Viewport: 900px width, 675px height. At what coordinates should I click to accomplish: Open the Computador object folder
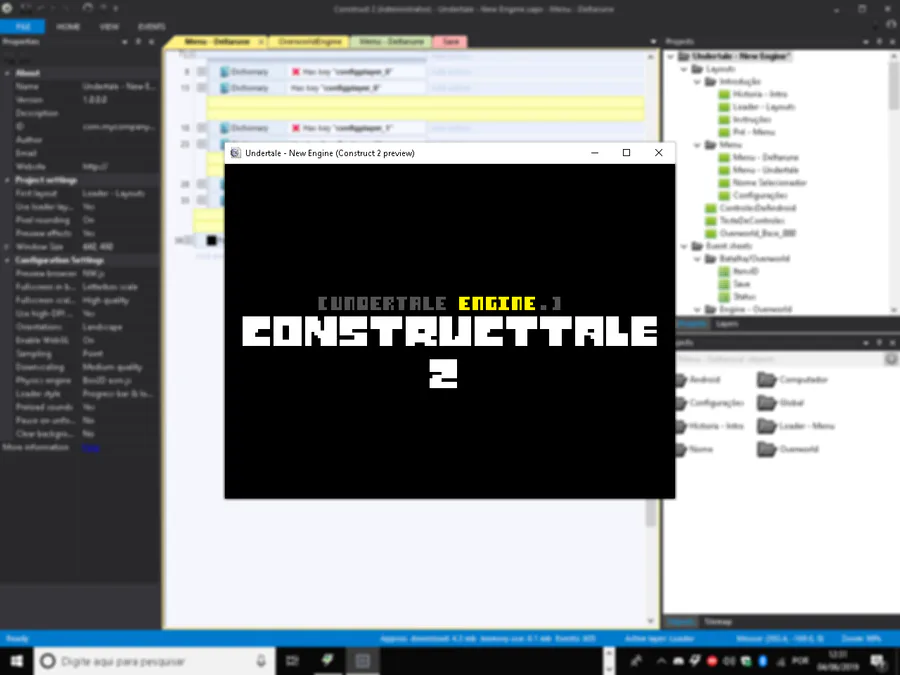point(793,380)
